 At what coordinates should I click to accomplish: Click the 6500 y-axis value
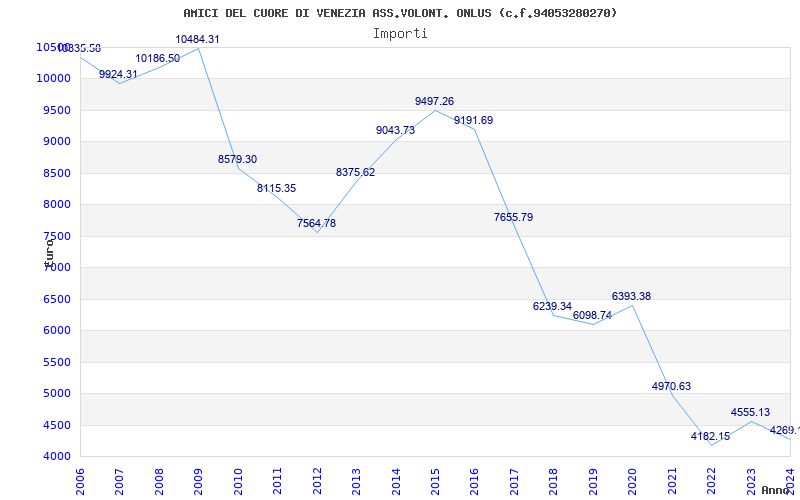pos(57,299)
